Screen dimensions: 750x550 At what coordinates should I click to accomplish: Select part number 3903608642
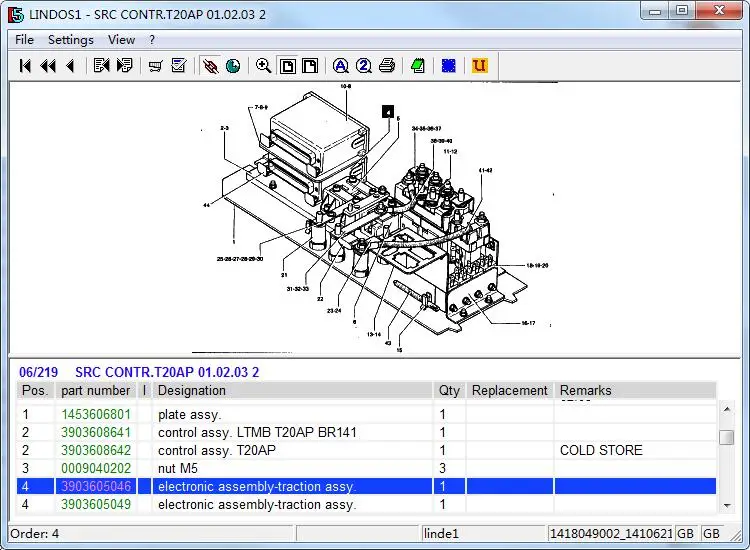[96, 450]
